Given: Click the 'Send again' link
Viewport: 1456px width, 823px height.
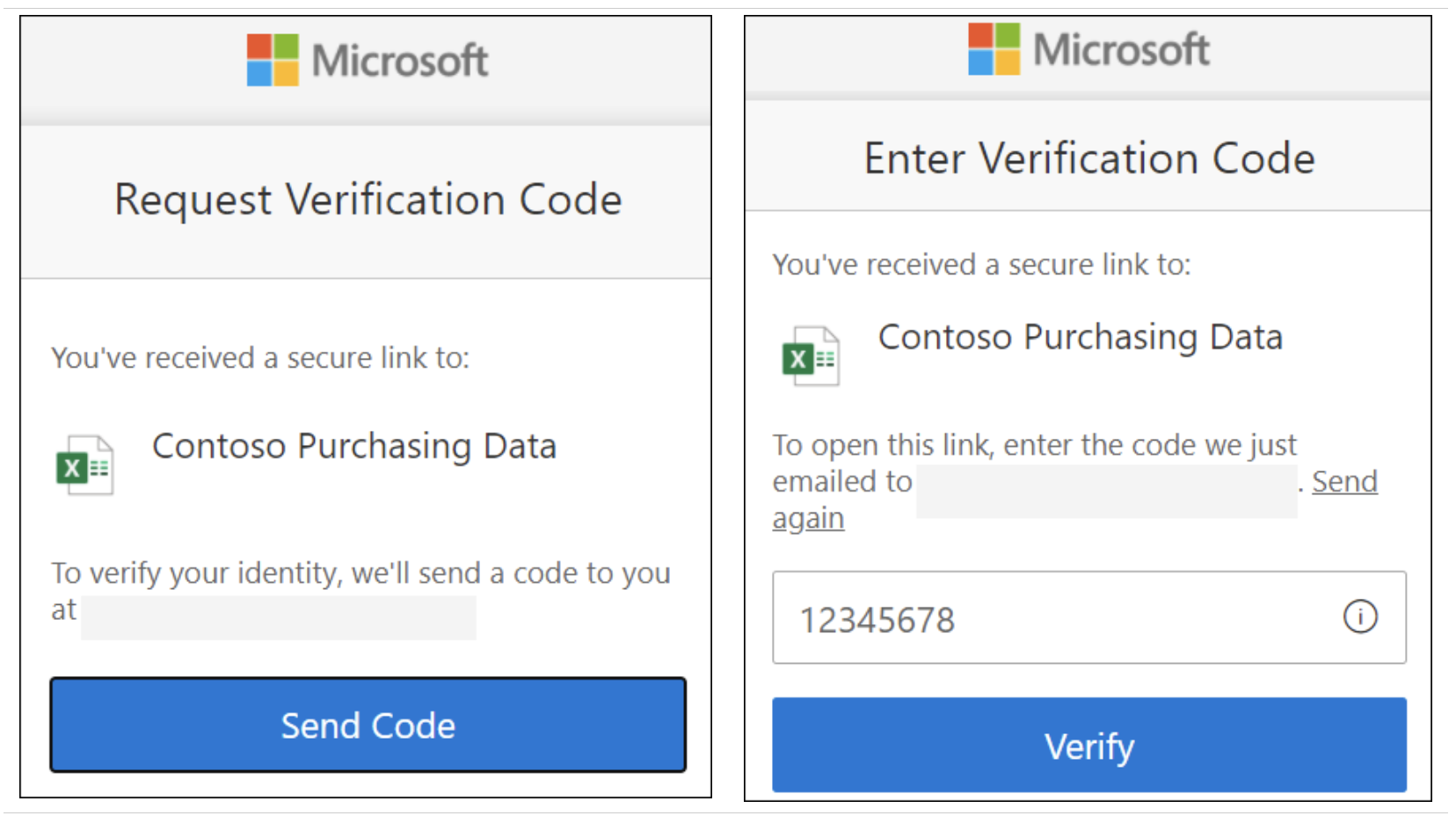Looking at the screenshot, I should tap(1343, 482).
